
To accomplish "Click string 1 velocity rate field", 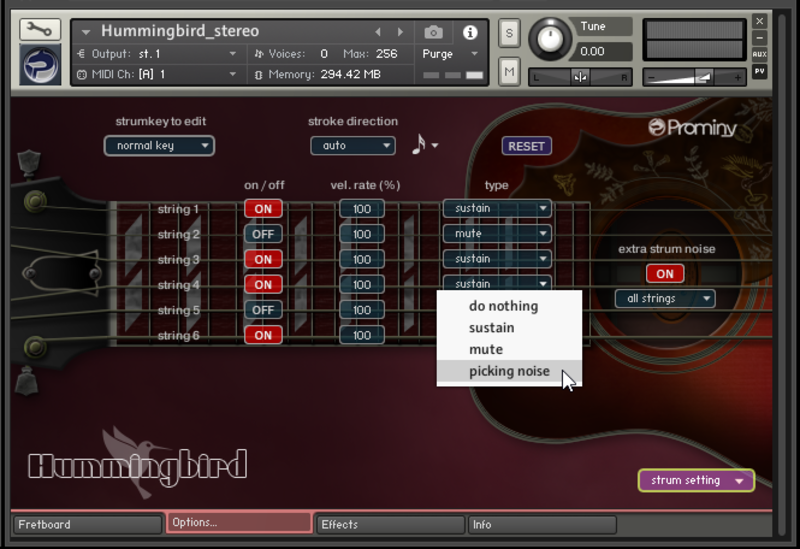I will click(x=362, y=209).
